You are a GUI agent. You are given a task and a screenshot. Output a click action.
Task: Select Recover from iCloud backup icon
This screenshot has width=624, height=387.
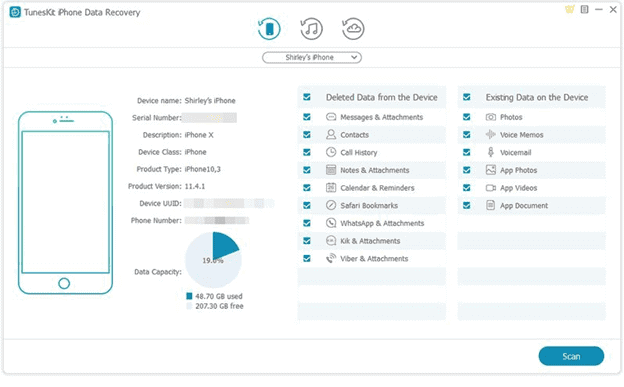tap(353, 29)
